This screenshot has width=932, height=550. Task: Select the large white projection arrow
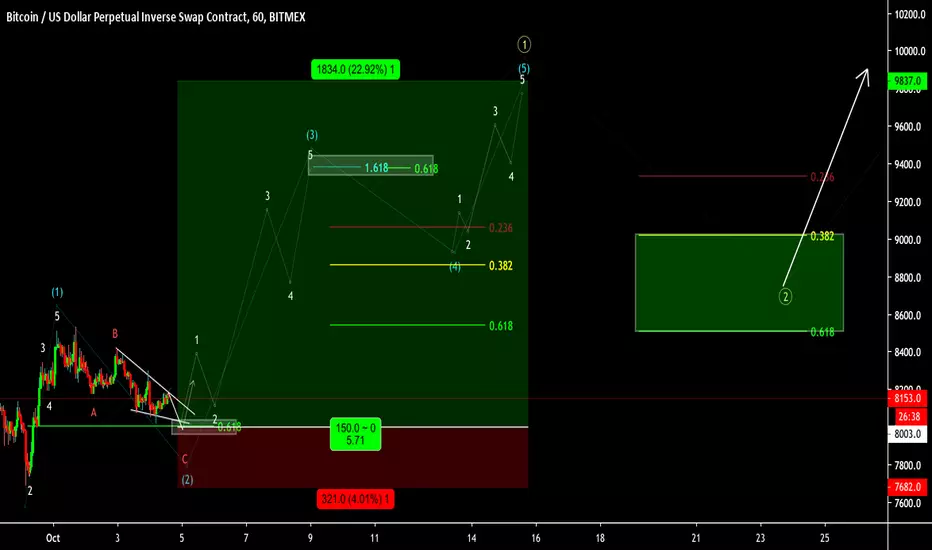click(827, 176)
